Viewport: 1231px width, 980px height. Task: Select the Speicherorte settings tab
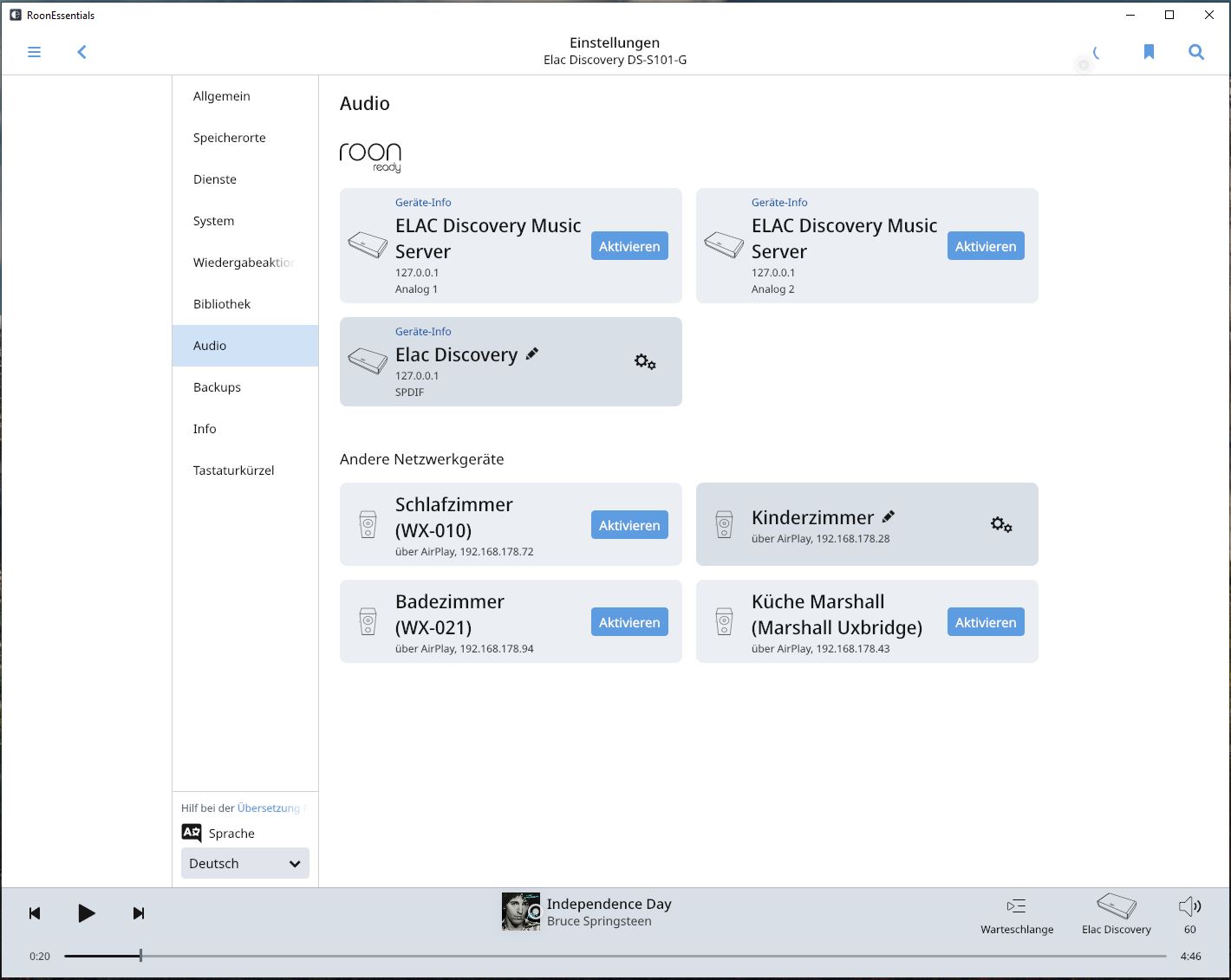(x=230, y=138)
